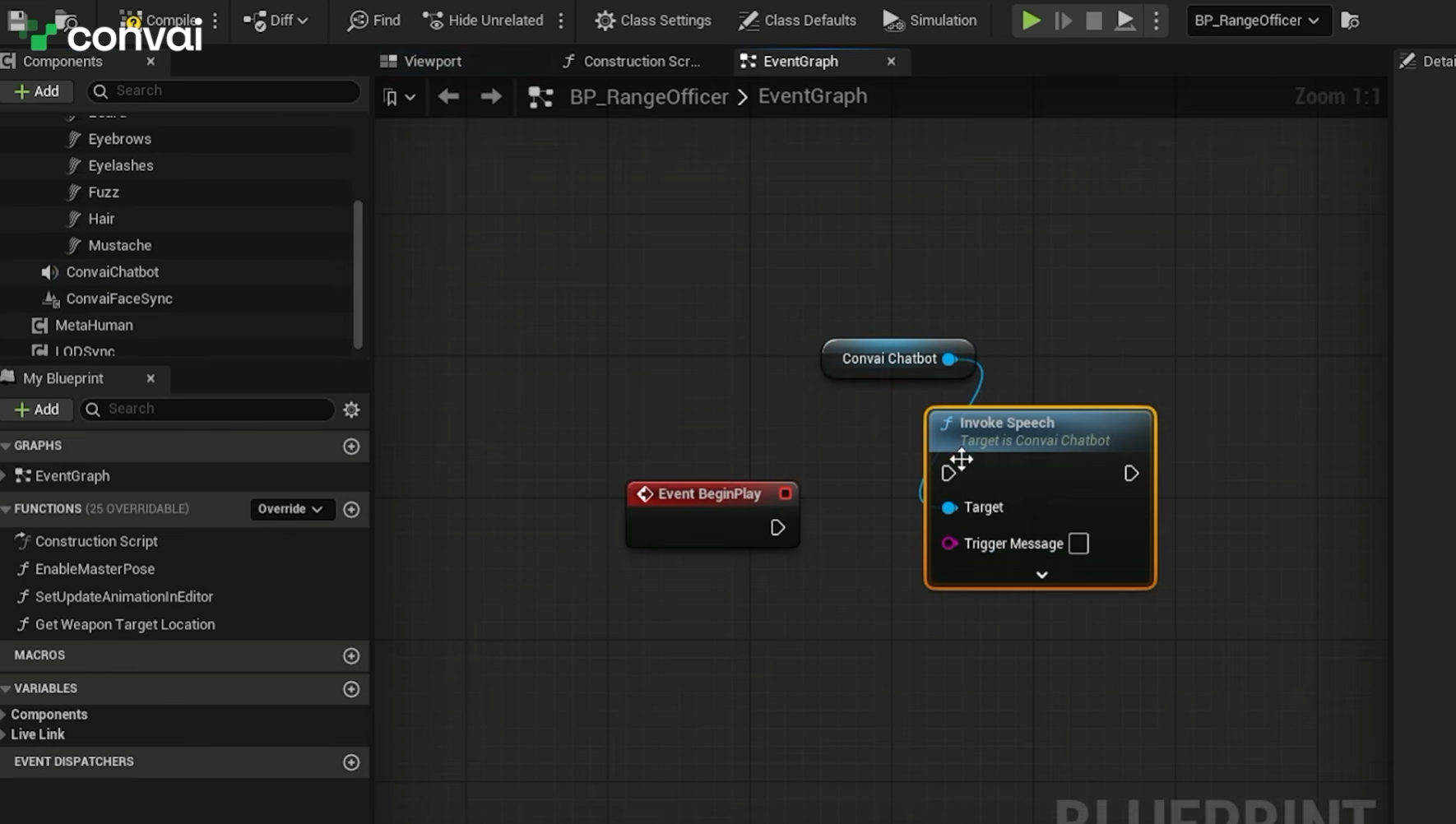The image size is (1456, 824).
Task: Switch to the Viewport tab
Action: pos(421,62)
